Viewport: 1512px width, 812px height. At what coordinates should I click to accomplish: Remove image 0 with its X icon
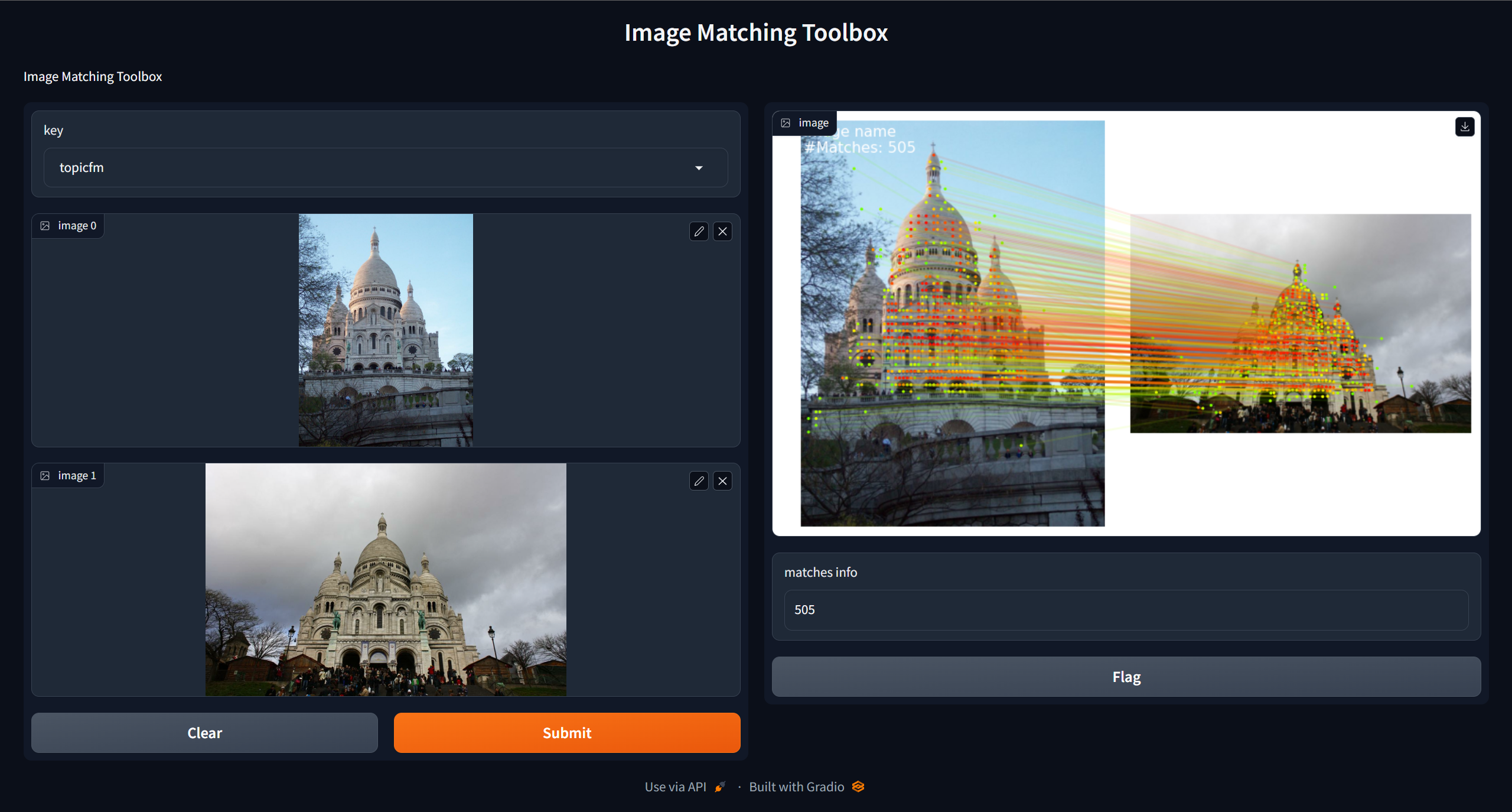tap(722, 231)
